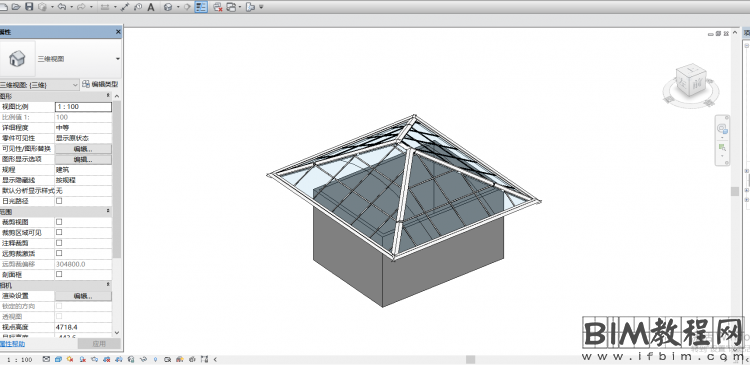
Task: Click the Save icon in quick access toolbar
Action: [29, 7]
